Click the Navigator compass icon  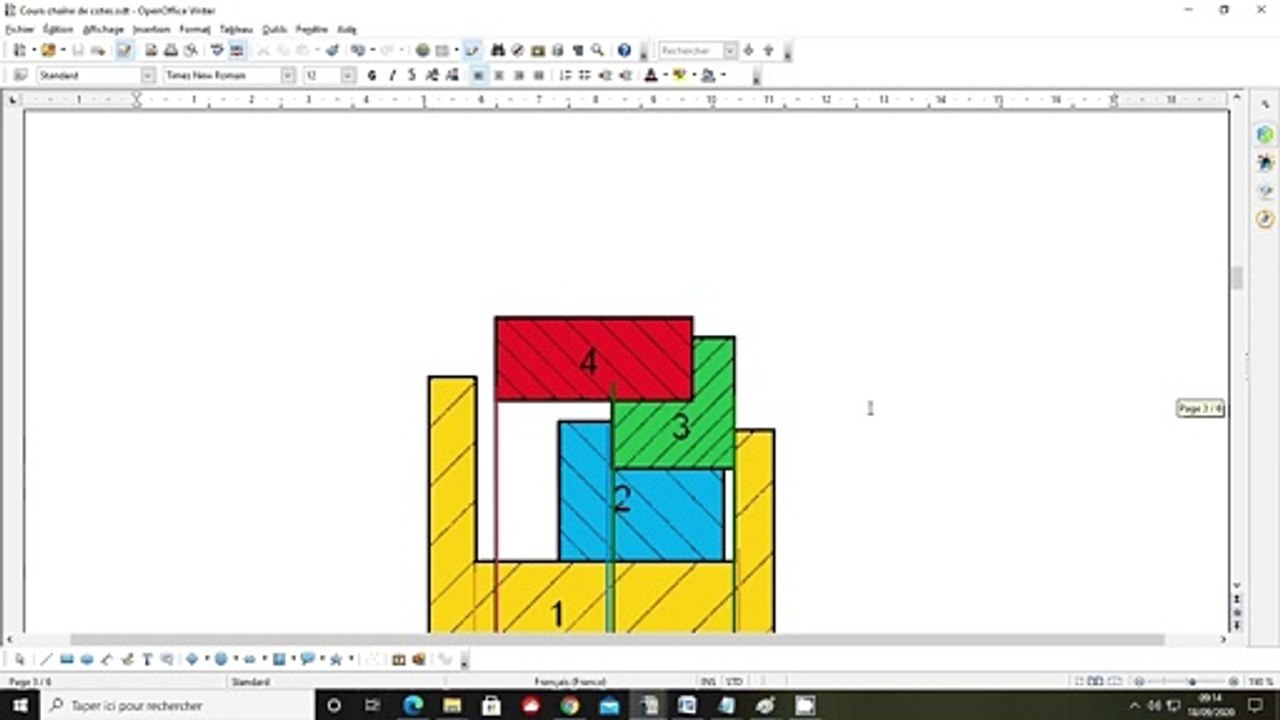click(x=518, y=50)
